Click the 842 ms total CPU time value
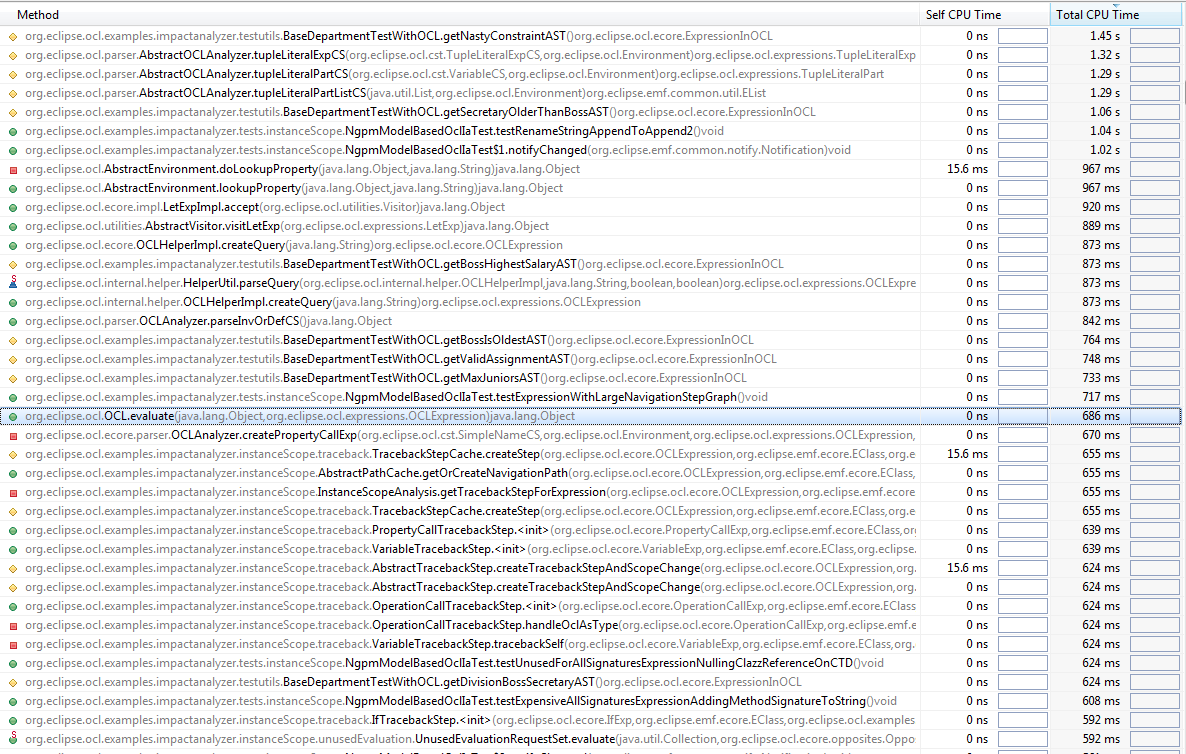Viewport: 1186px width, 754px height. coord(1101,321)
